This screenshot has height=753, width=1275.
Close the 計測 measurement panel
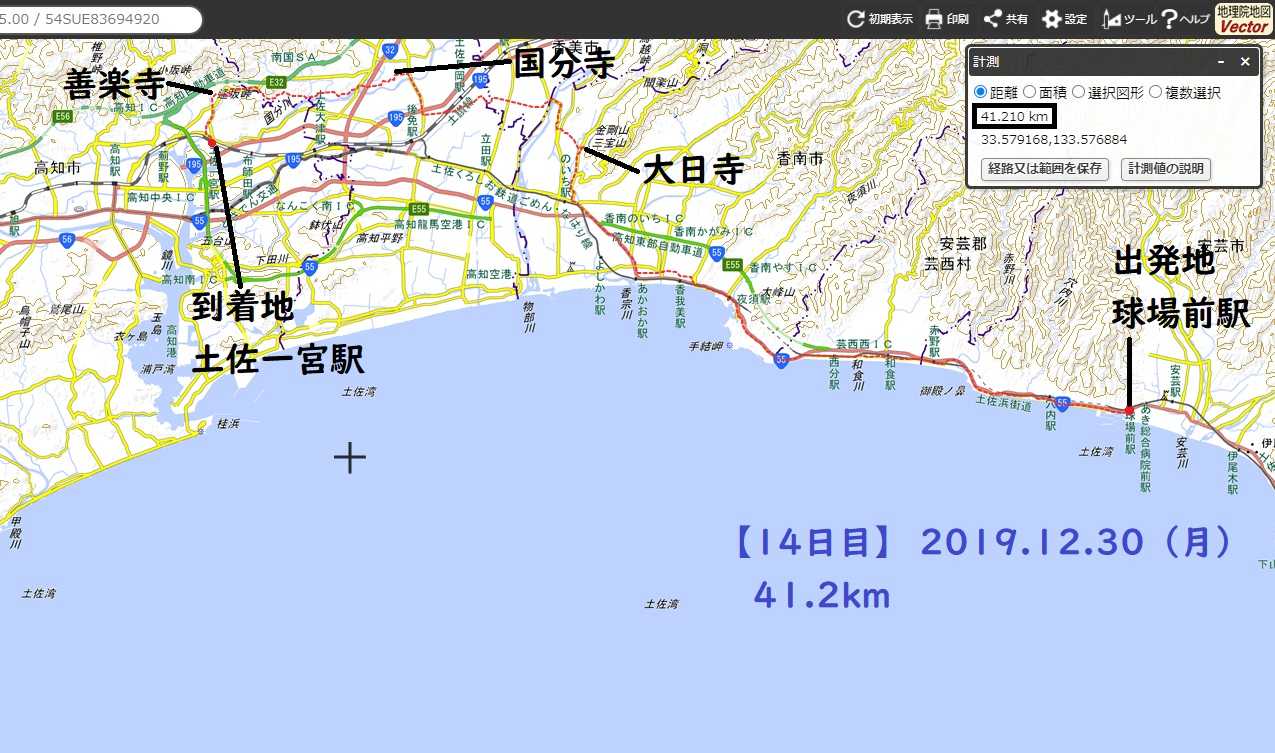point(1245,62)
